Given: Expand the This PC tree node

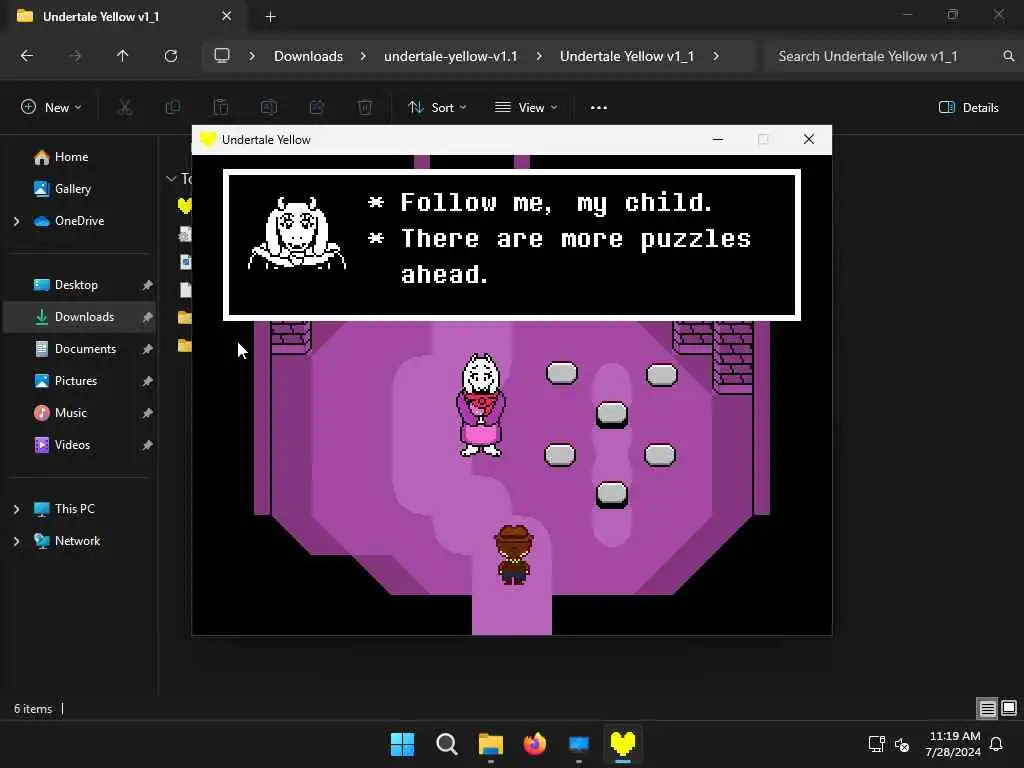Looking at the screenshot, I should (16, 509).
